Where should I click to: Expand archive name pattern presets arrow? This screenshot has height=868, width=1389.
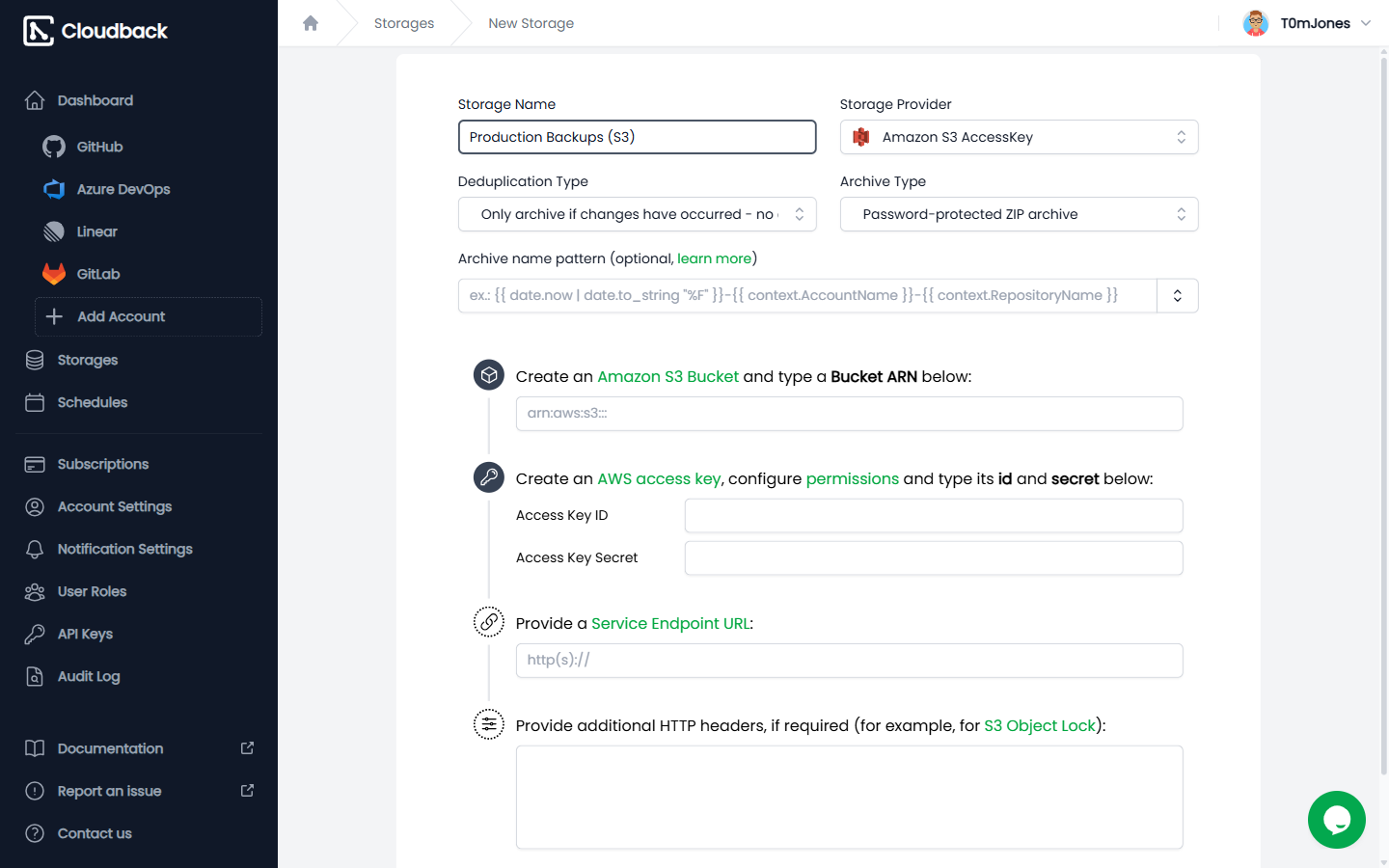(x=1178, y=296)
